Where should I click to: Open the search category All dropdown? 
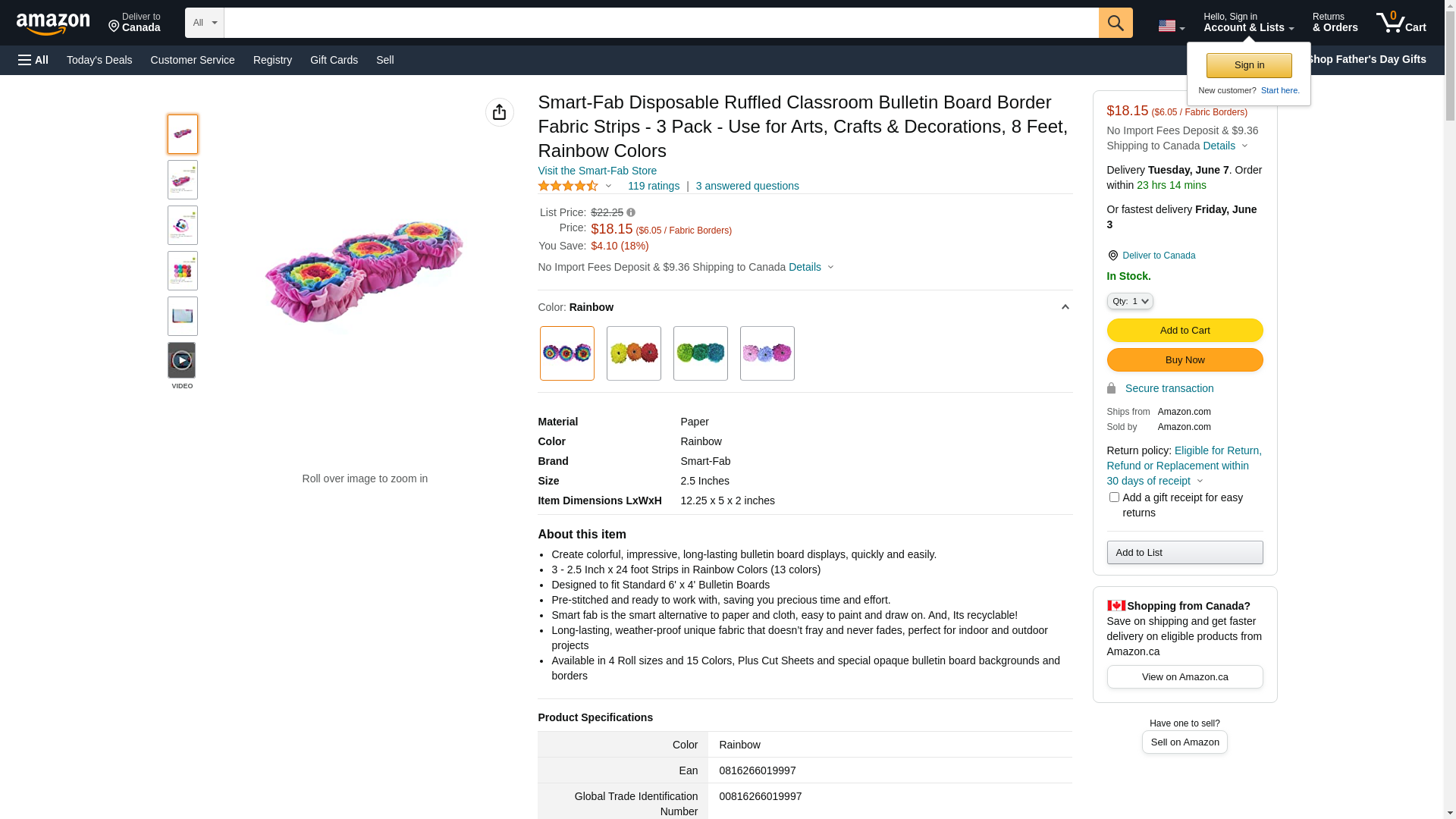[204, 23]
